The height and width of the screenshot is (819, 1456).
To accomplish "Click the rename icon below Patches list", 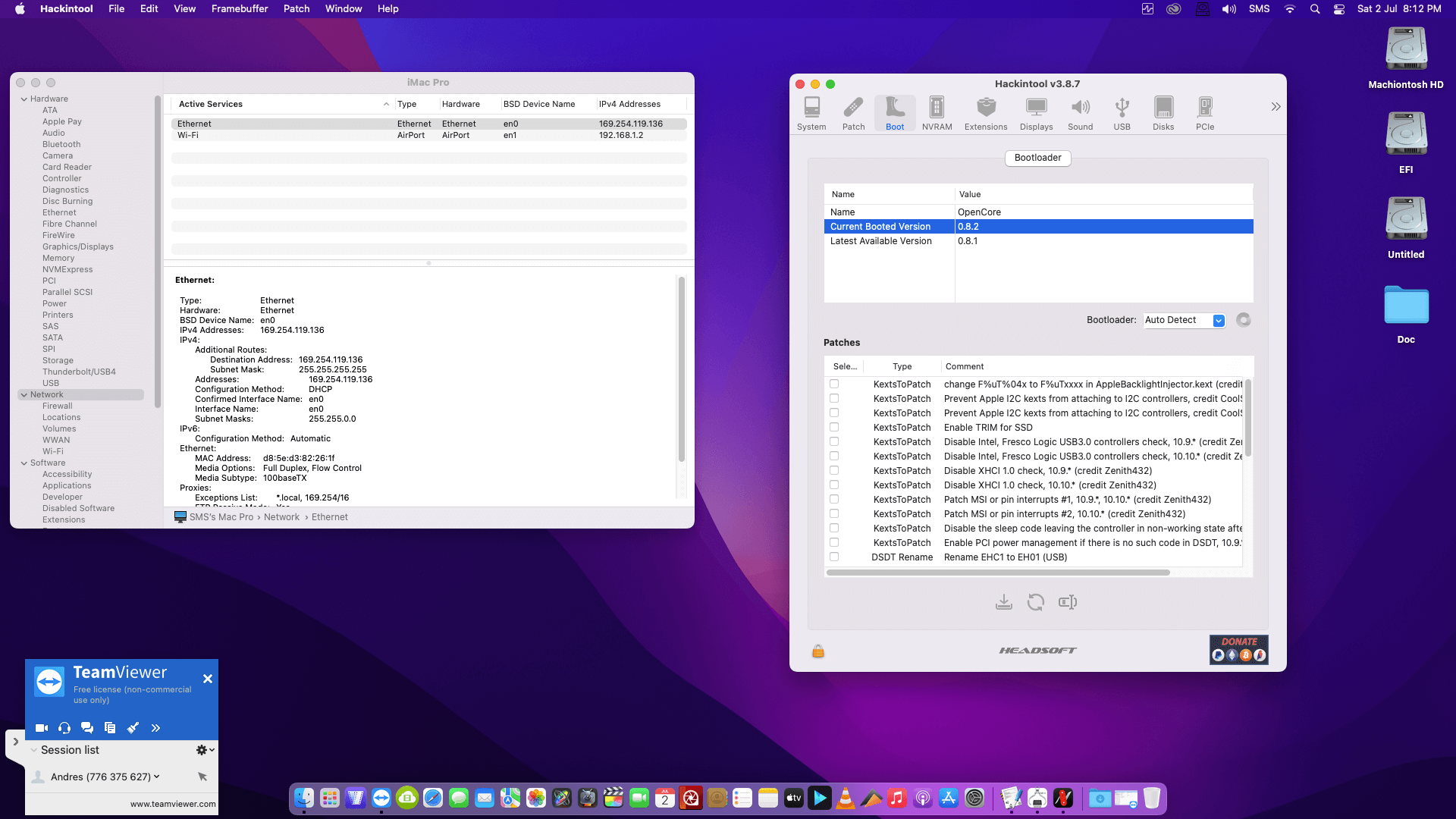I will [x=1068, y=602].
